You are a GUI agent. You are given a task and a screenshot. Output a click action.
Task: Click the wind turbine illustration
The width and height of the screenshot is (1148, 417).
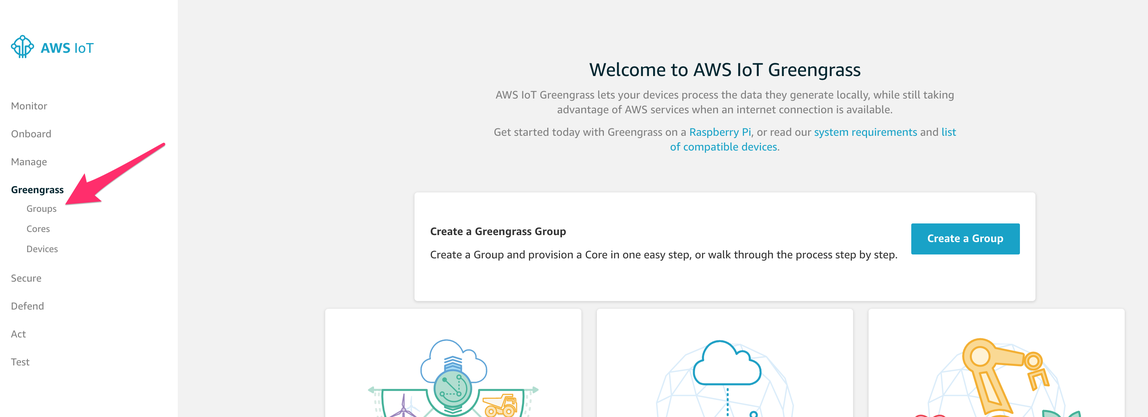pyautogui.click(x=402, y=406)
